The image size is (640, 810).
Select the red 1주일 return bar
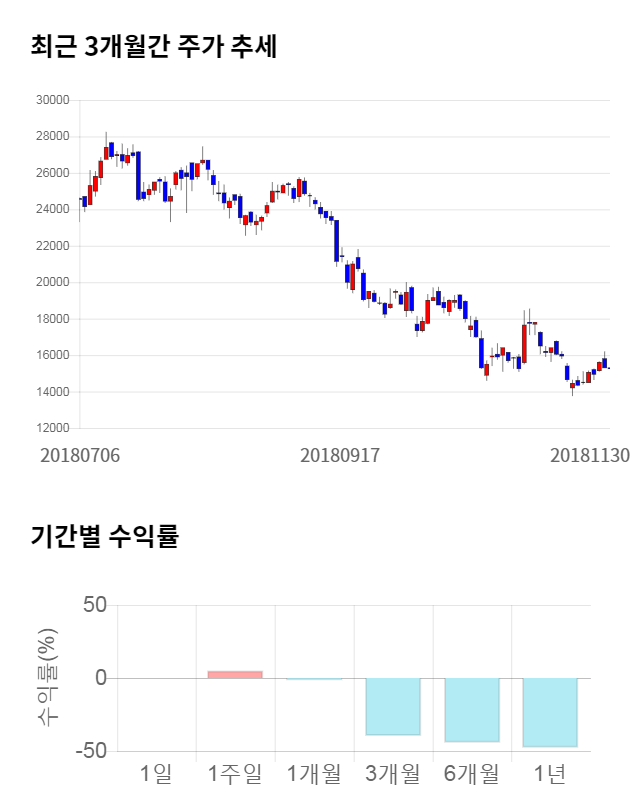(x=235, y=674)
